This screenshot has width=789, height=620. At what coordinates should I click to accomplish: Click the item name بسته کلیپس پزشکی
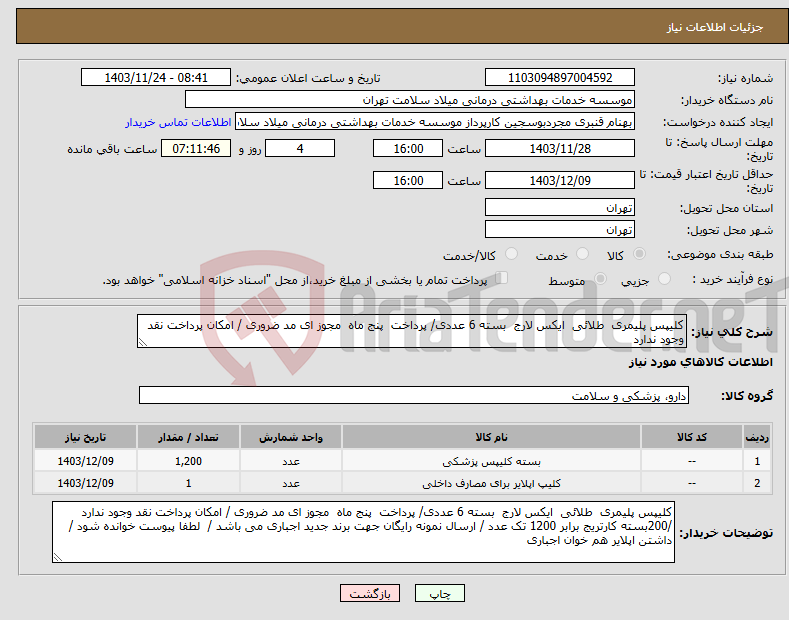[491, 461]
